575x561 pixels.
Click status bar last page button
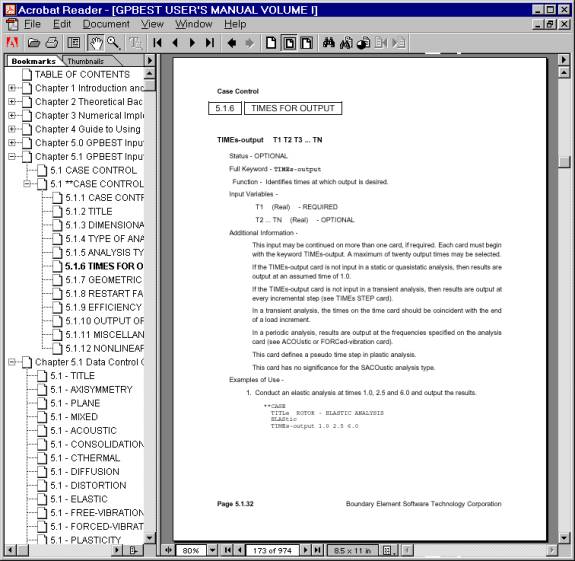click(x=318, y=550)
